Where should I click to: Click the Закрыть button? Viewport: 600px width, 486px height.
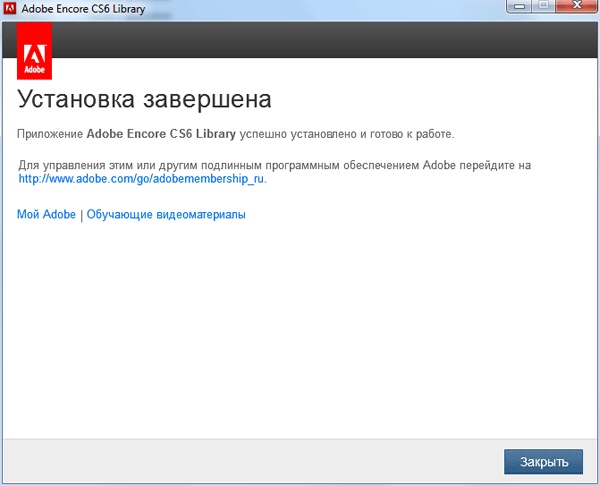[543, 462]
